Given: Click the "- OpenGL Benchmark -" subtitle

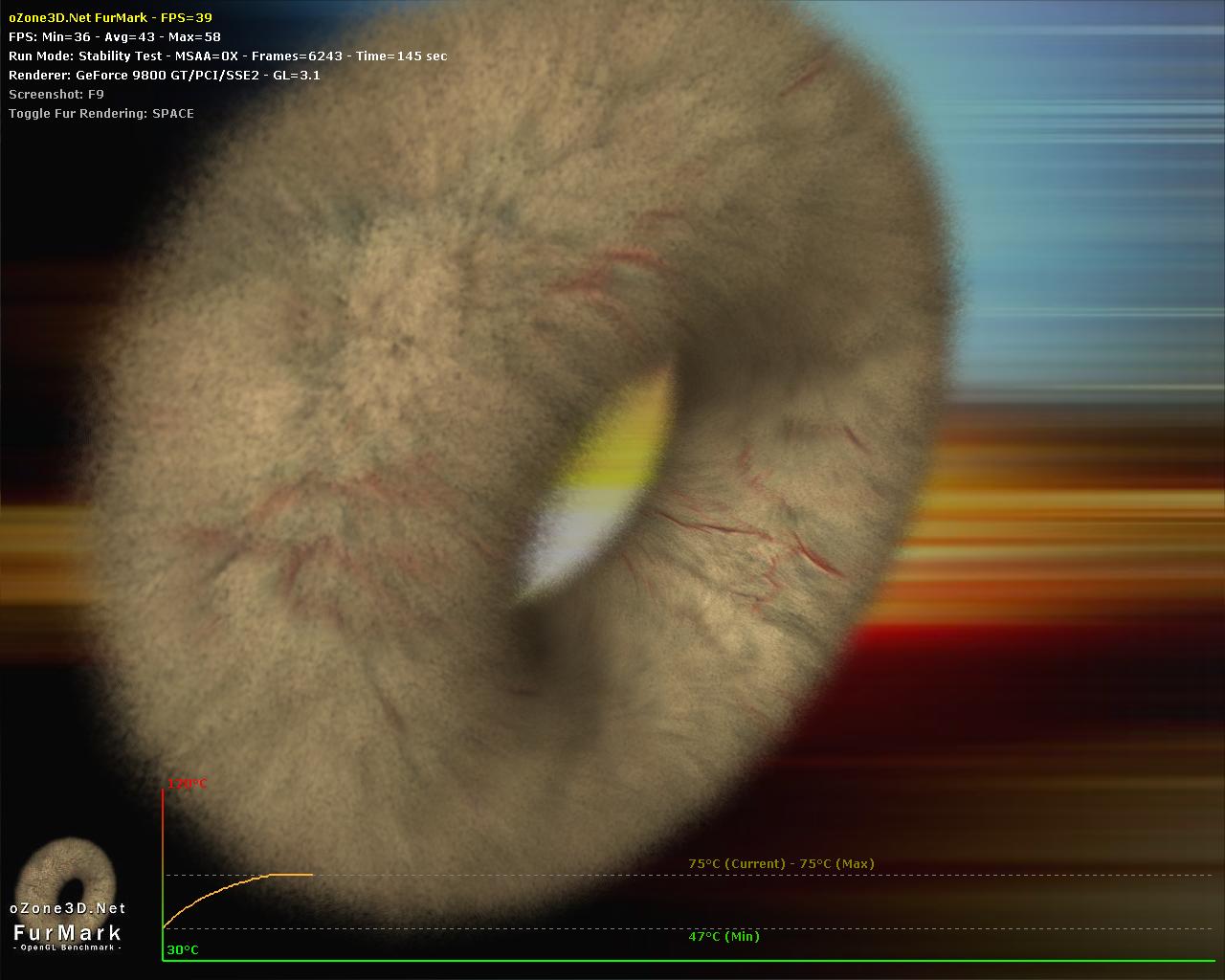Looking at the screenshot, I should [68, 947].
